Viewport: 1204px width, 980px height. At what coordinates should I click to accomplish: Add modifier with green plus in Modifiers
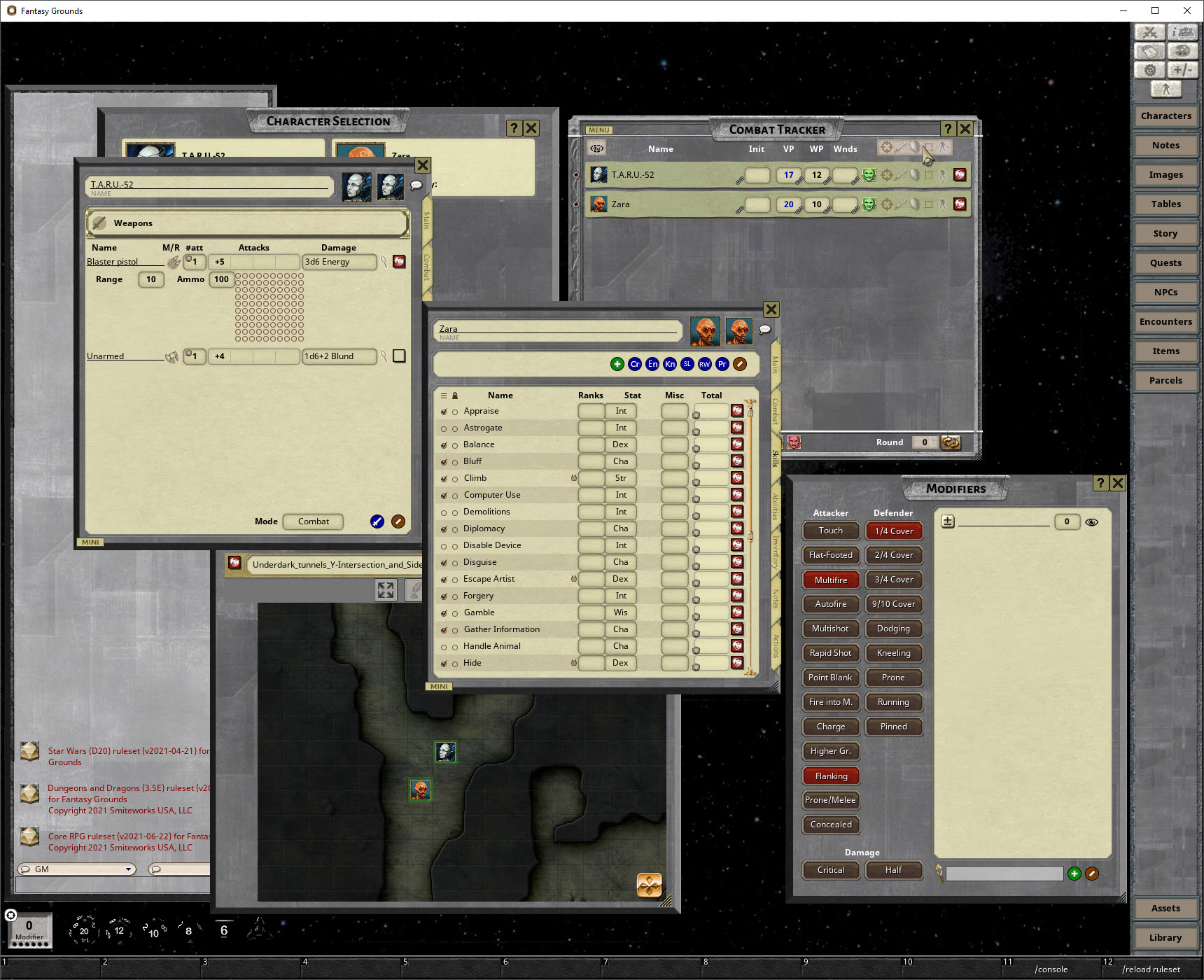point(1074,874)
